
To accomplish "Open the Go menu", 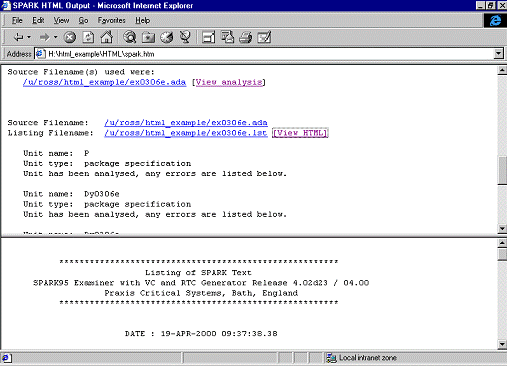I will tap(83, 20).
